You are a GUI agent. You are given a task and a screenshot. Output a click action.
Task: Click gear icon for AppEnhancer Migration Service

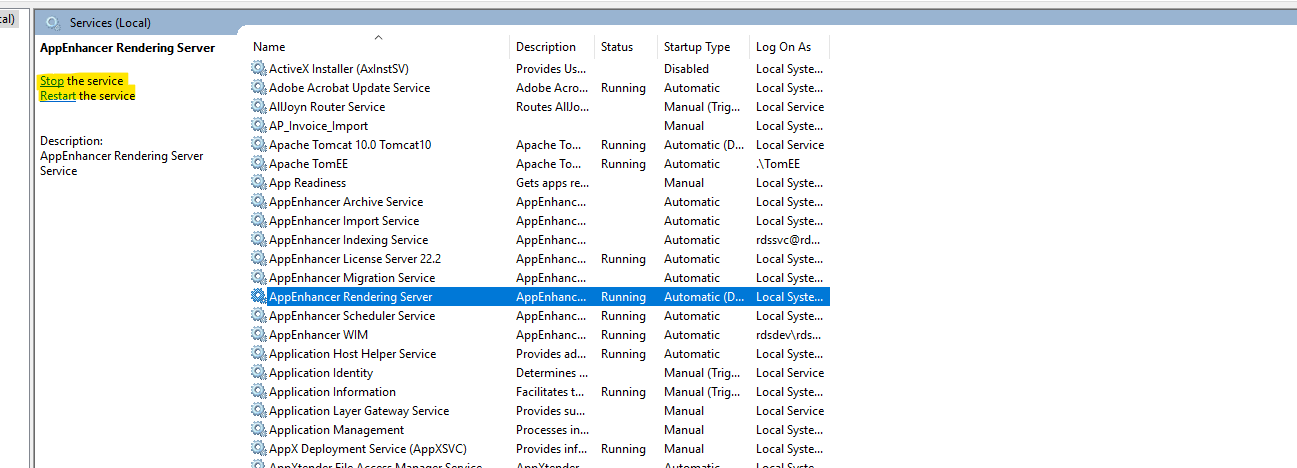[259, 278]
